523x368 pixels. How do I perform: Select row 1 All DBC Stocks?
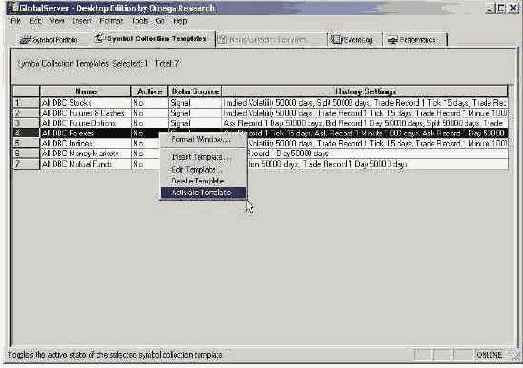click(260, 103)
